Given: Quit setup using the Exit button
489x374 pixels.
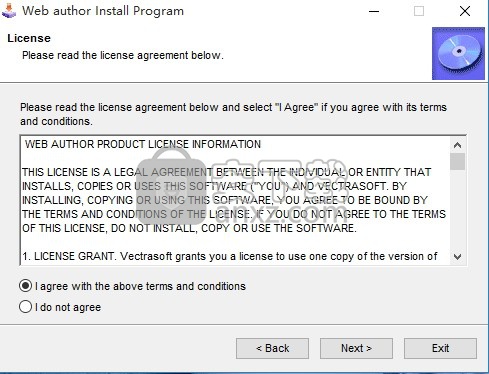Looking at the screenshot, I should point(440,348).
